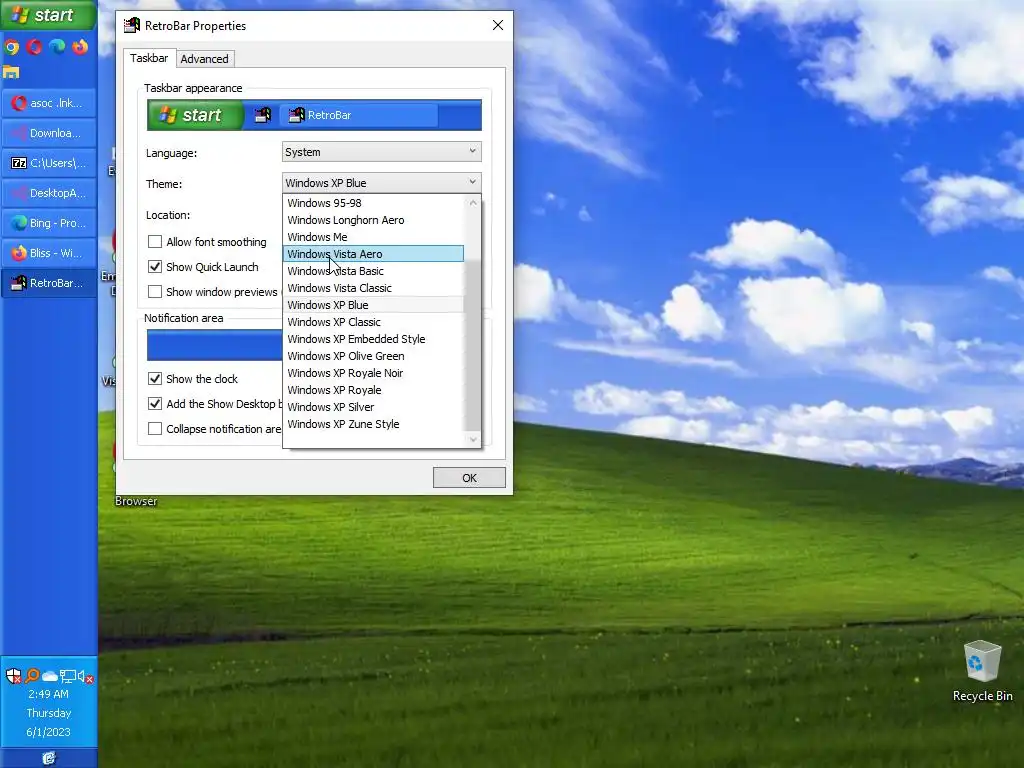Open the Recycle Bin desktop icon

coord(982,671)
